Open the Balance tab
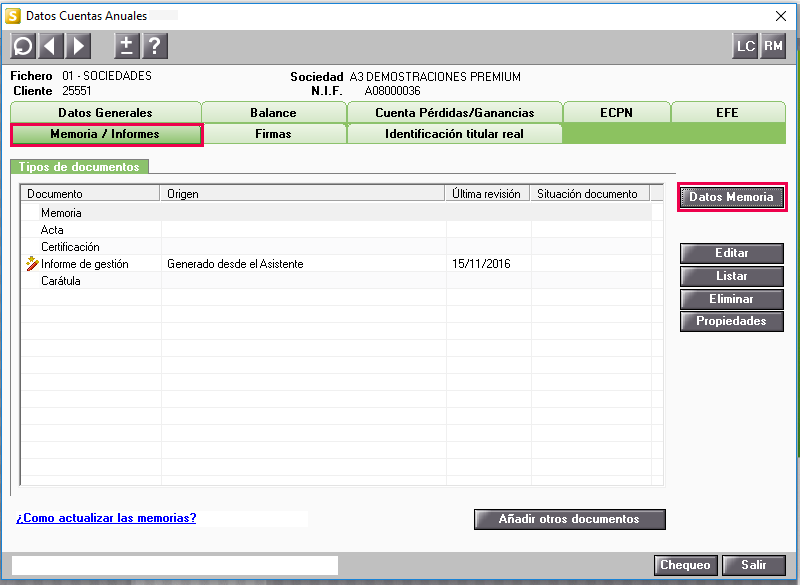Viewport: 800px width, 585px height. [273, 113]
